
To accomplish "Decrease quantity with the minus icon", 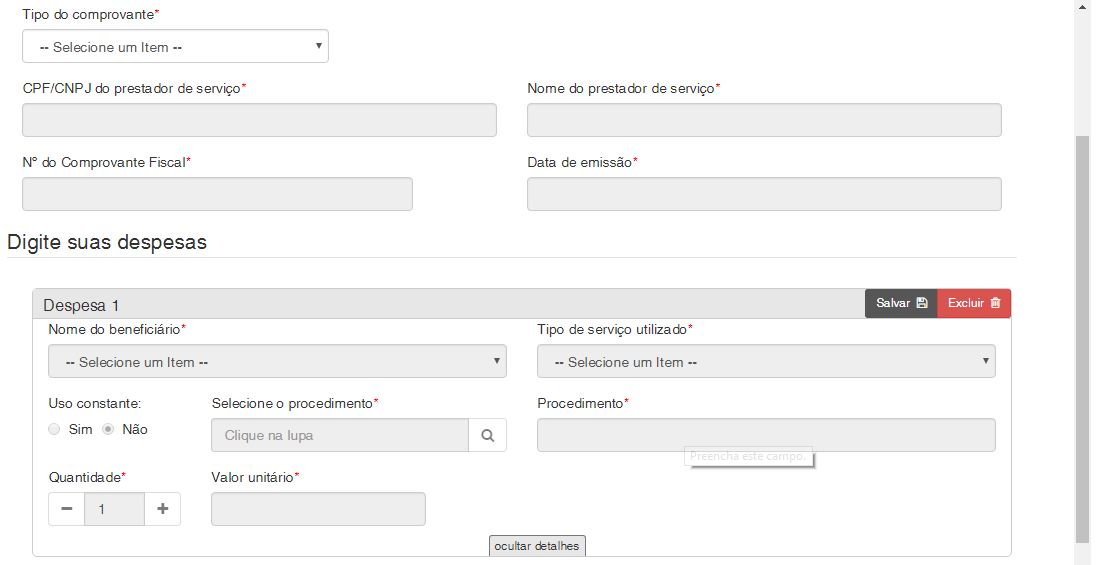I will click(67, 509).
